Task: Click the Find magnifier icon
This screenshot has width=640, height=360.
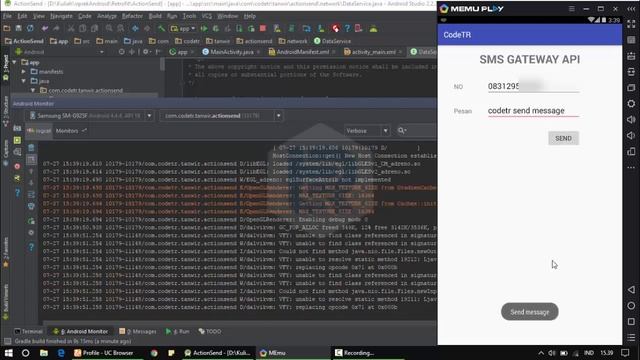Action: click(x=109, y=29)
